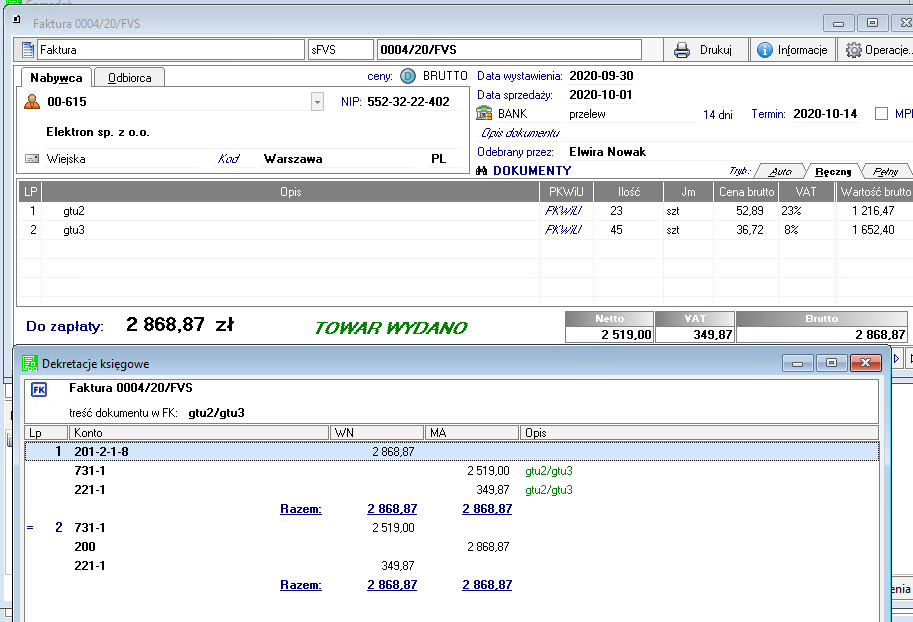This screenshot has width=913, height=622.
Task: Select the Auto mode tab
Action: pos(778,171)
